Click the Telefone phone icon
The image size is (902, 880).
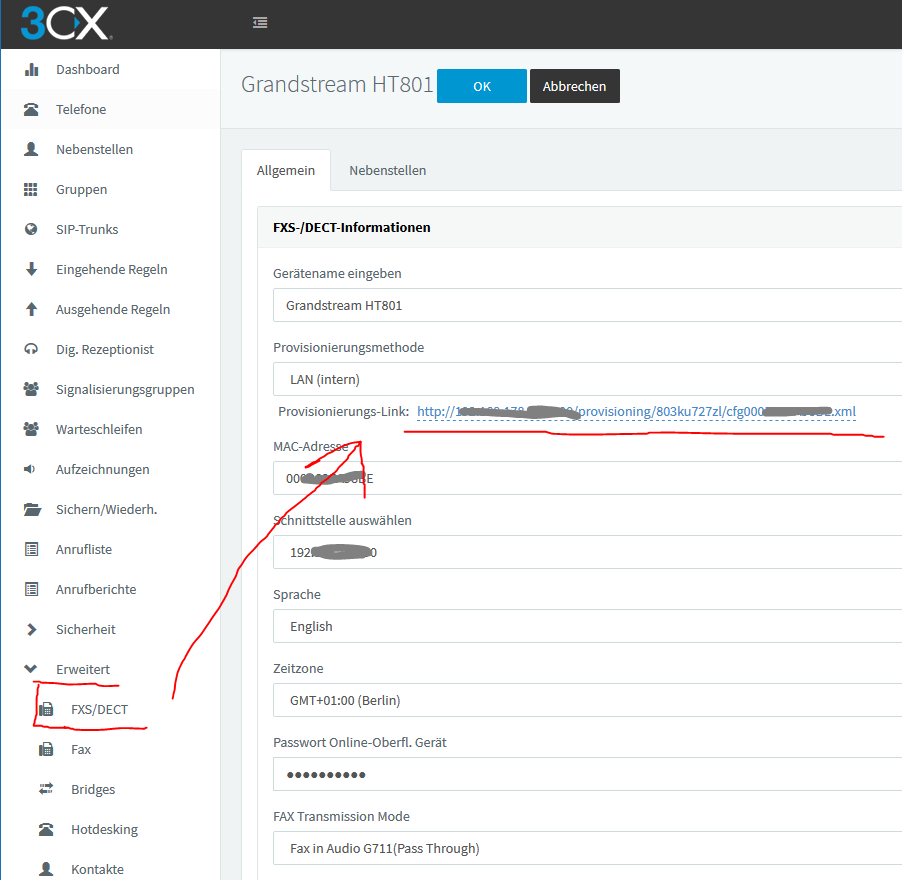pyautogui.click(x=32, y=109)
